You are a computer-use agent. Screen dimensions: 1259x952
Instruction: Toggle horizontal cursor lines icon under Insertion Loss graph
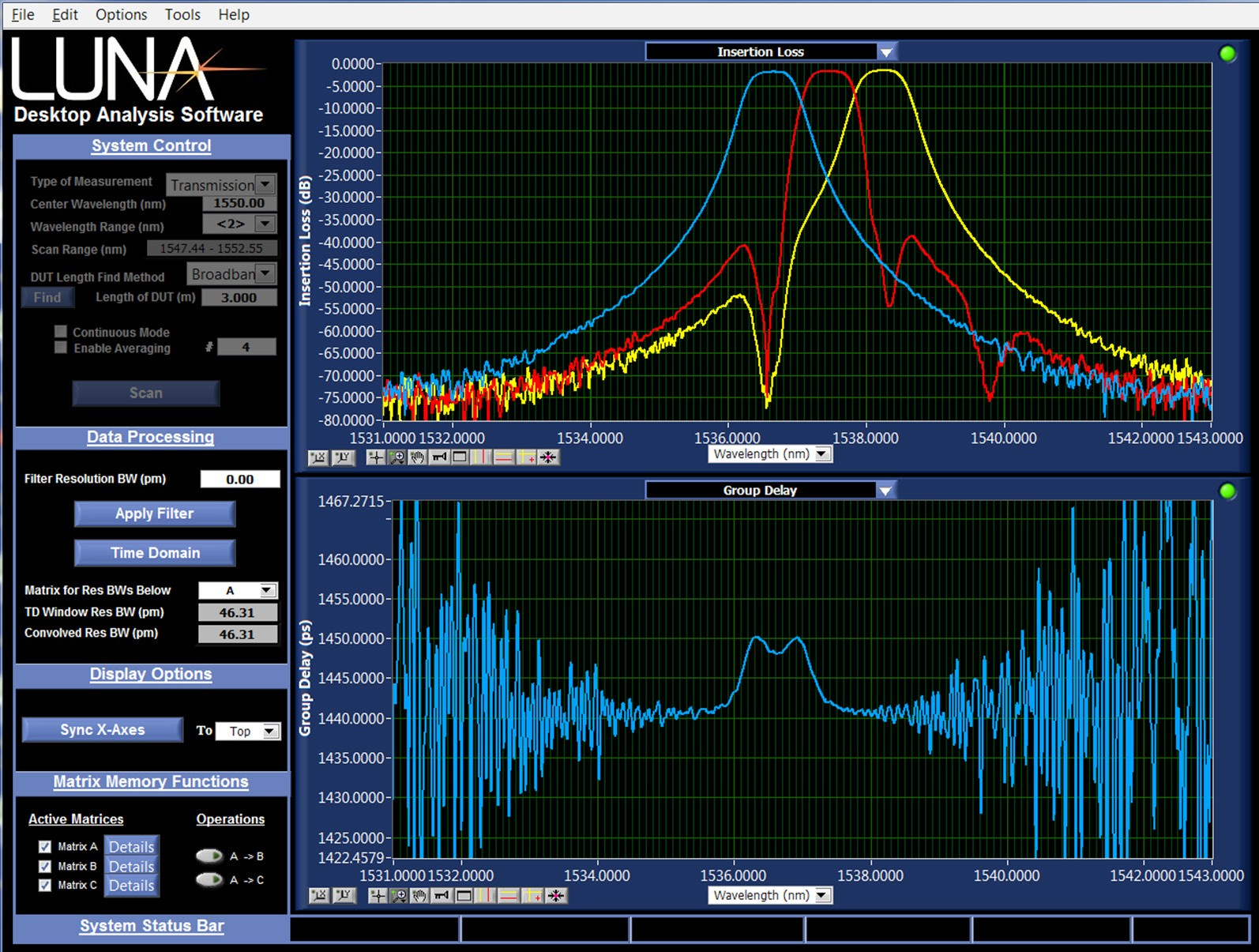tap(504, 457)
